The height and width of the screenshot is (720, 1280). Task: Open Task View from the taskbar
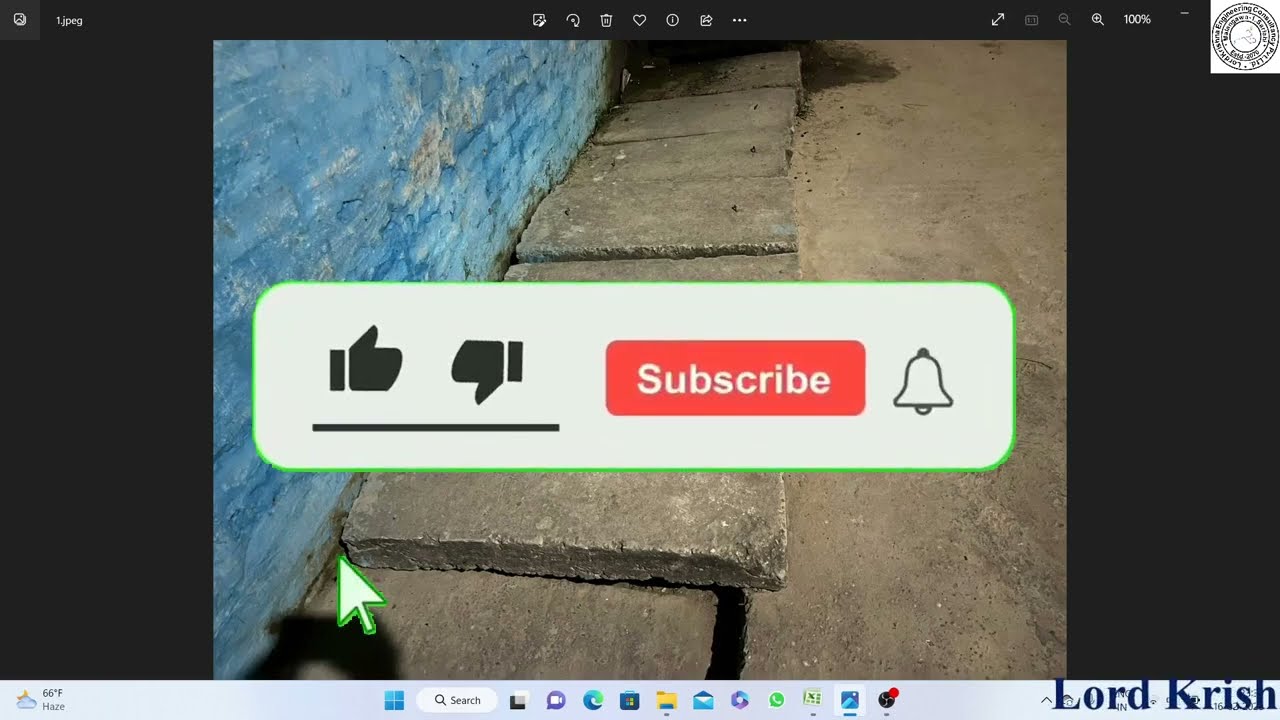pyautogui.click(x=518, y=700)
